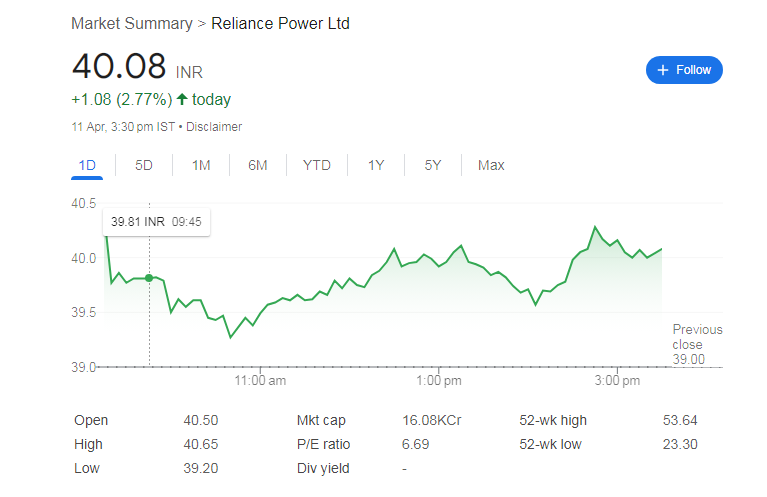The image size is (767, 497).
Task: Switch to YTD chart view
Action: (316, 165)
